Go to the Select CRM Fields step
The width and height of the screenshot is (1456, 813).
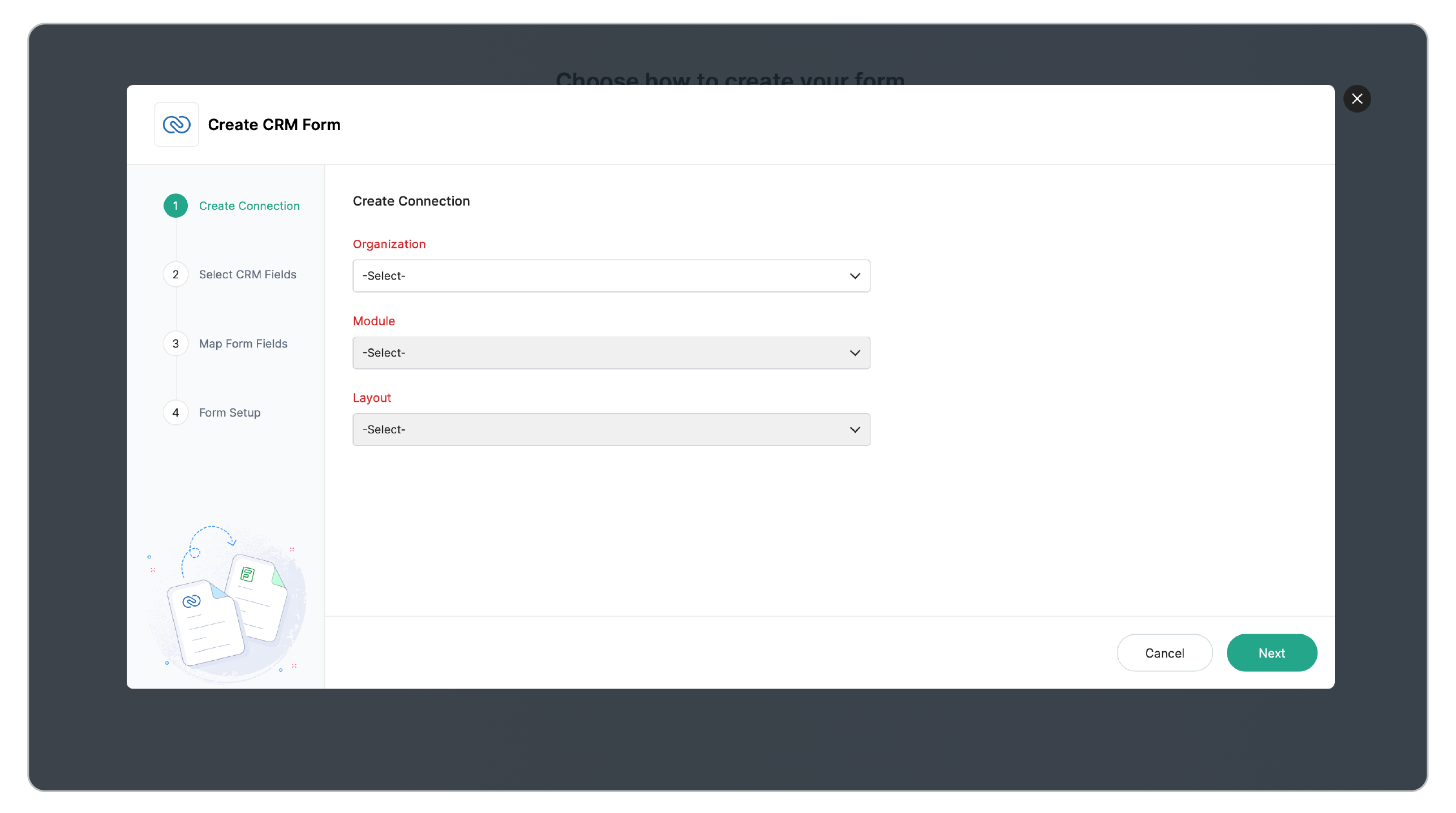pos(247,274)
